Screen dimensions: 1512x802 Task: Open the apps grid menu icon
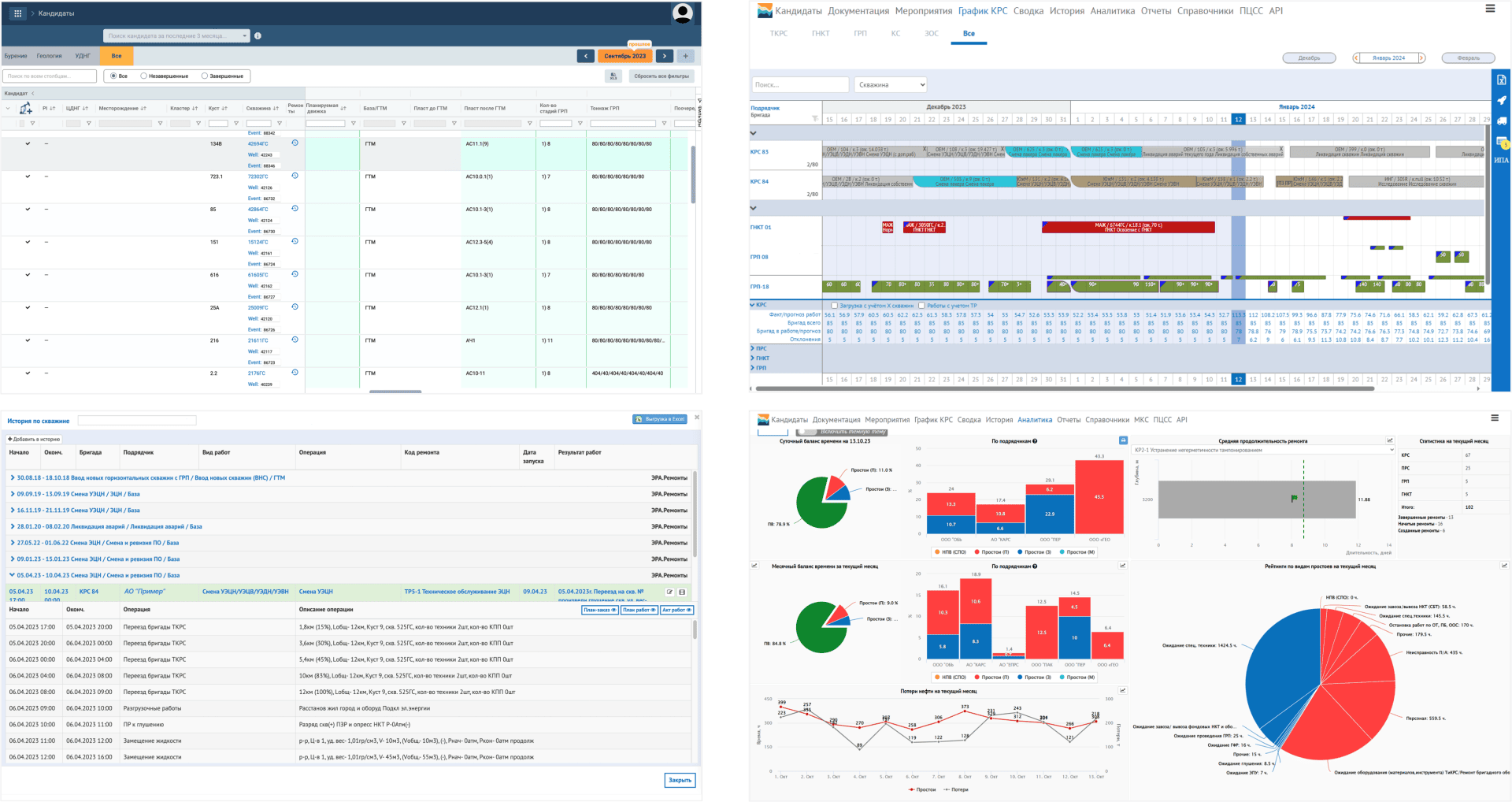click(17, 13)
